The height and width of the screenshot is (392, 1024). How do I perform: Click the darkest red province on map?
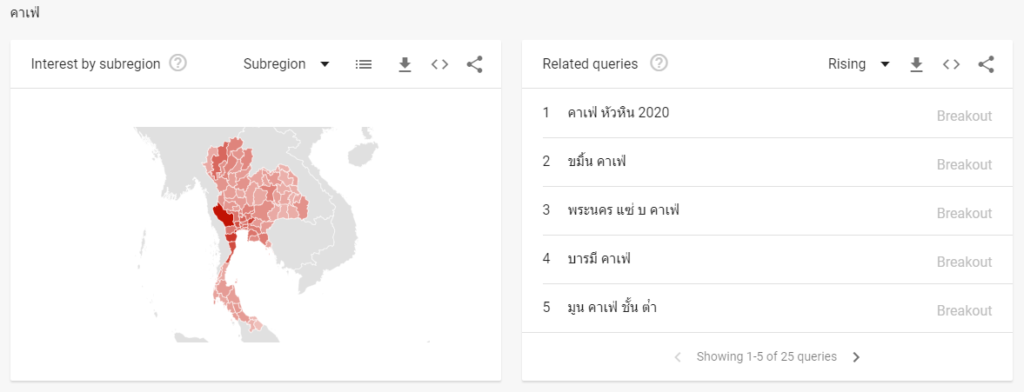pos(222,216)
